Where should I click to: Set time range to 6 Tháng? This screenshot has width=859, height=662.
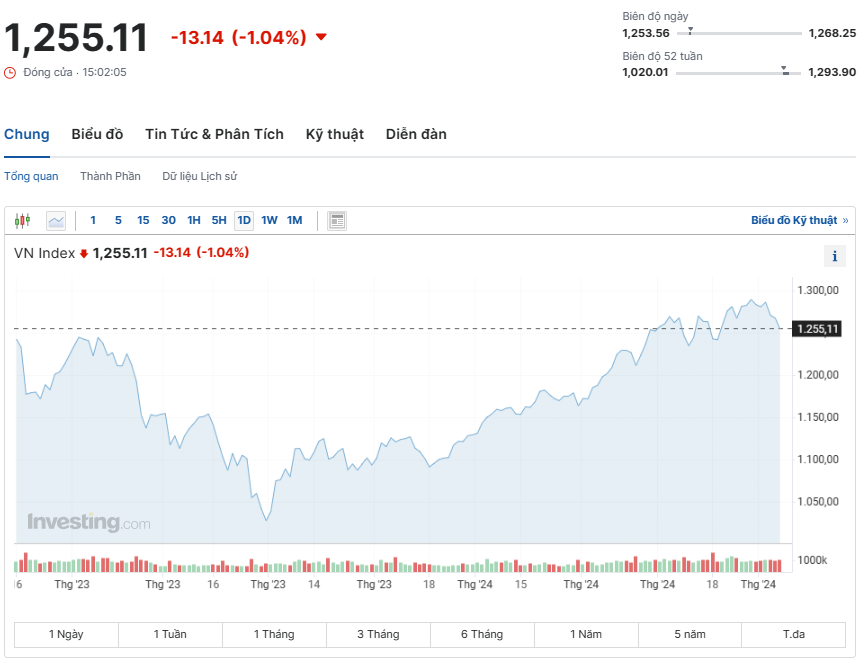point(482,634)
